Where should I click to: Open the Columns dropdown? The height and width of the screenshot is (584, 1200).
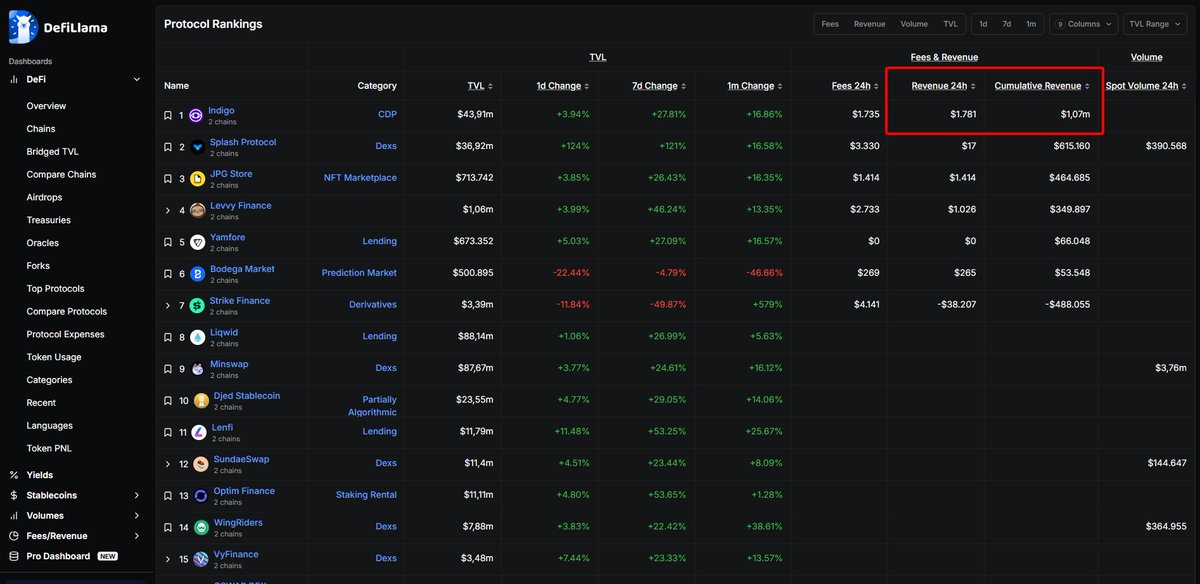tap(1084, 24)
